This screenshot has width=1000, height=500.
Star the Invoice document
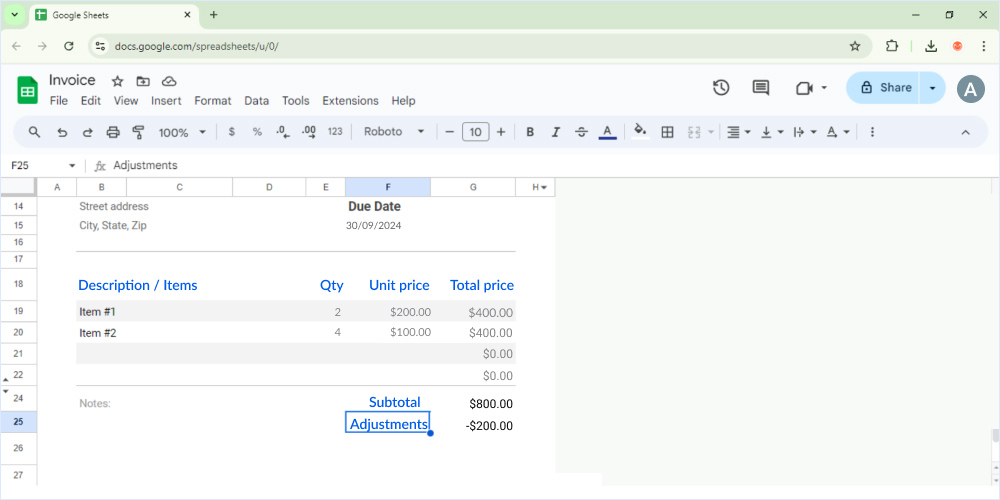tap(117, 81)
